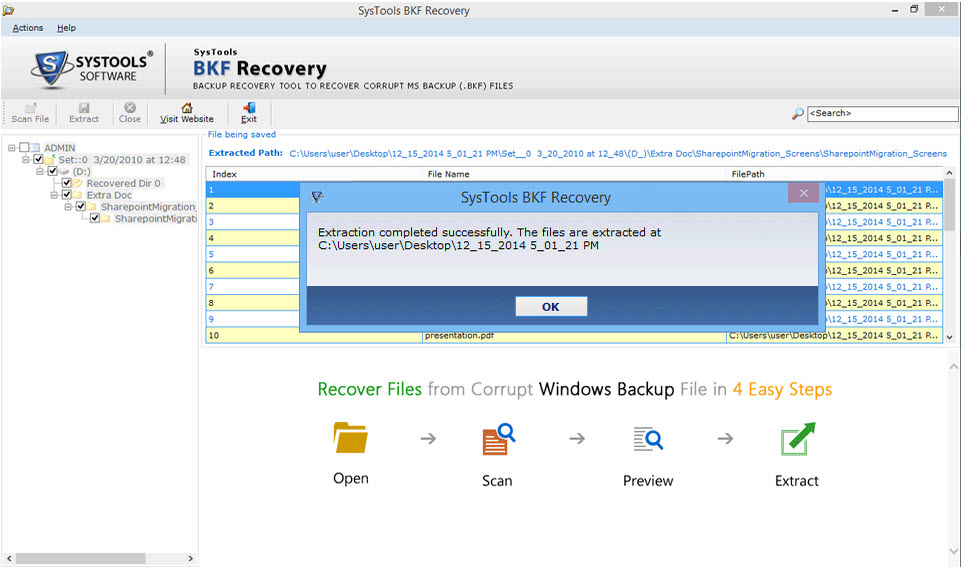Click file list scroll down arrow
This screenshot has height=572, width=969.
click(x=950, y=337)
